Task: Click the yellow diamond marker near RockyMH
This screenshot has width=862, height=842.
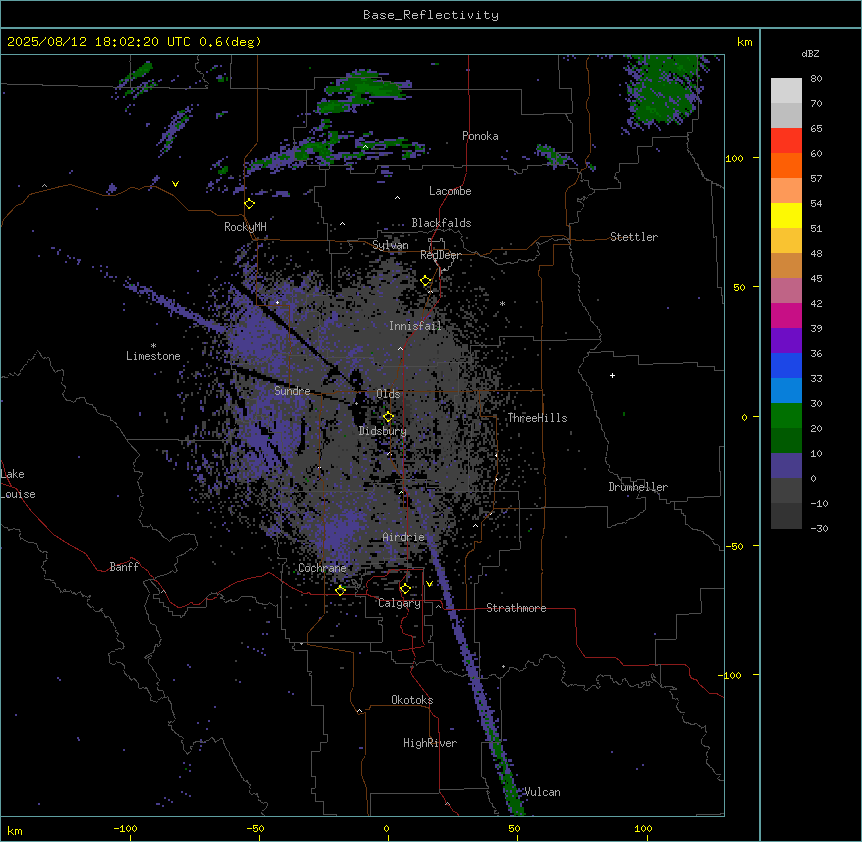Action: coord(250,204)
